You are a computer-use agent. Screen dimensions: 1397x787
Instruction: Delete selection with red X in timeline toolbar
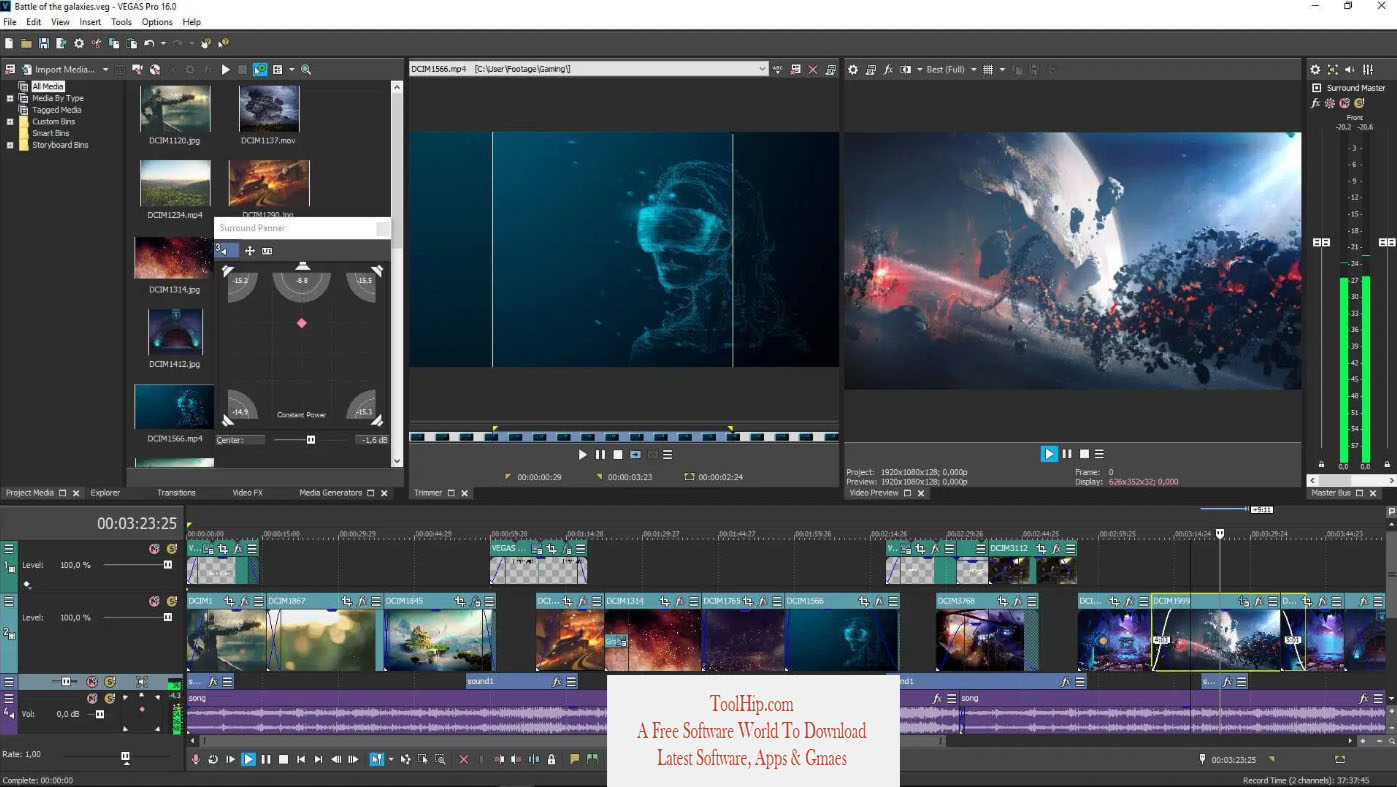(x=464, y=760)
